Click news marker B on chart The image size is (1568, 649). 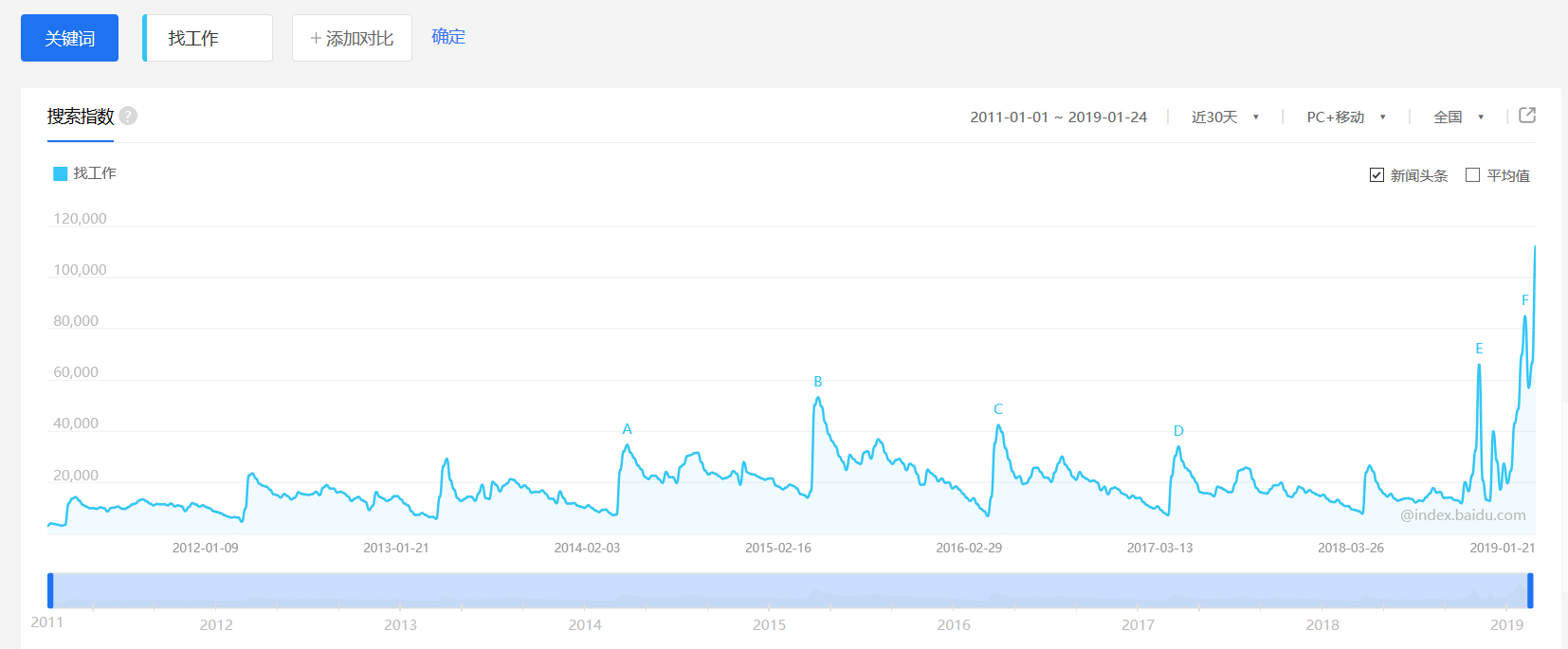pos(818,382)
